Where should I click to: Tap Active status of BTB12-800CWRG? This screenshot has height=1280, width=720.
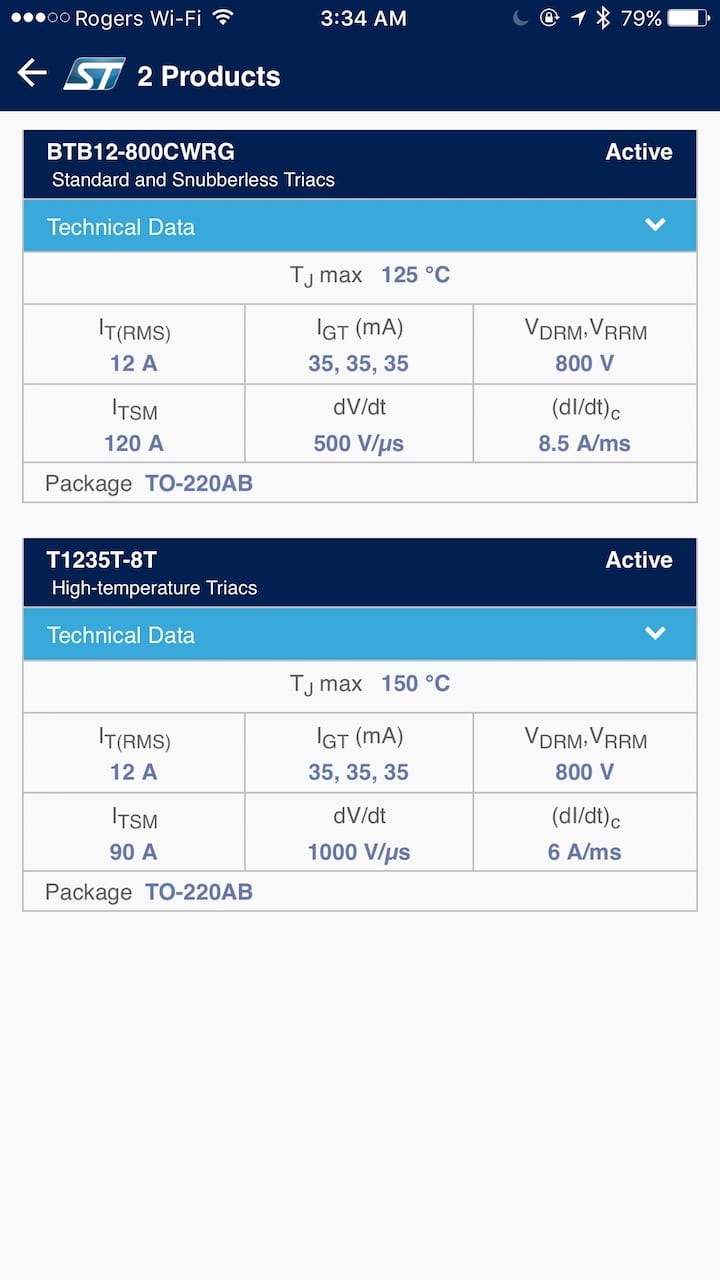[x=639, y=152]
